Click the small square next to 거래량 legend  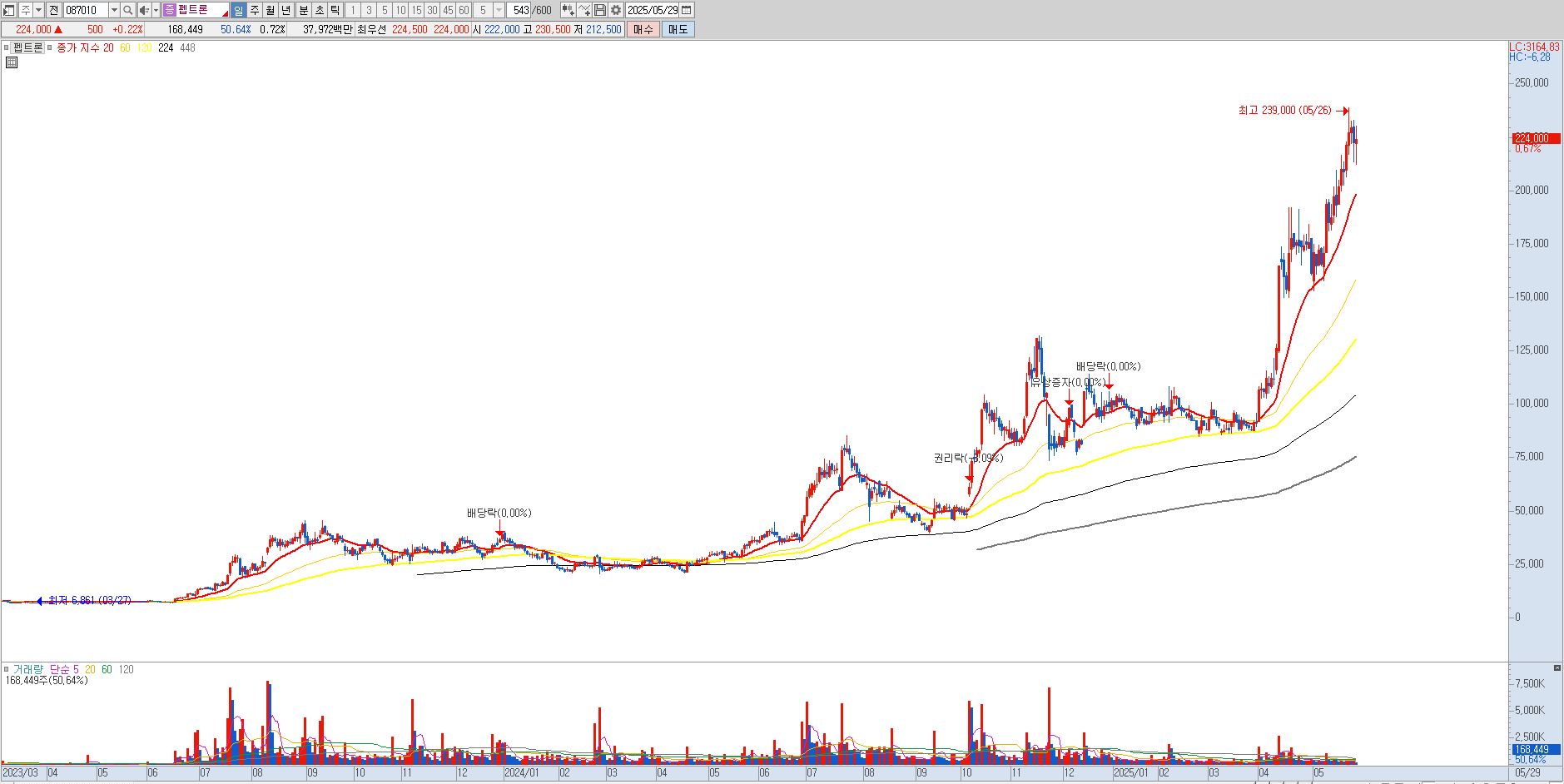[x=7, y=669]
